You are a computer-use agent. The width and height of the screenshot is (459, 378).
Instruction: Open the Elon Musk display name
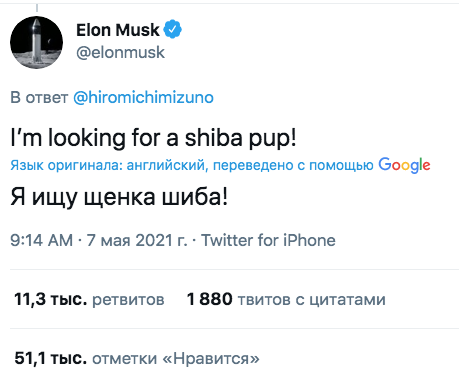(118, 30)
